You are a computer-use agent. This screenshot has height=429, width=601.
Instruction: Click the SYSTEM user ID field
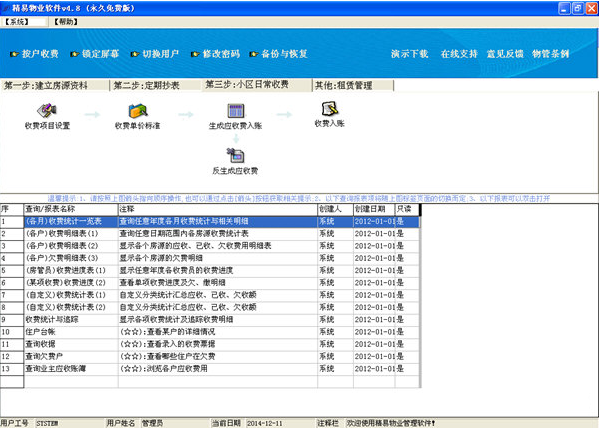tap(69, 423)
